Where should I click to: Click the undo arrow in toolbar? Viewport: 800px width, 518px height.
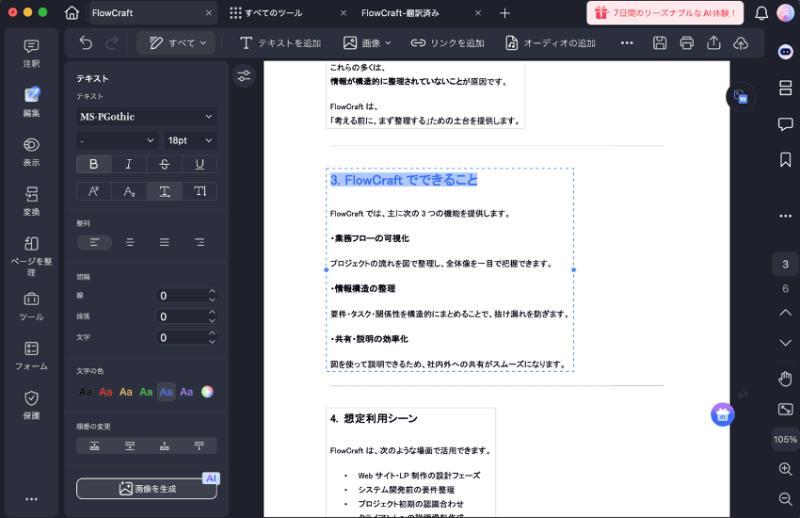tap(86, 43)
